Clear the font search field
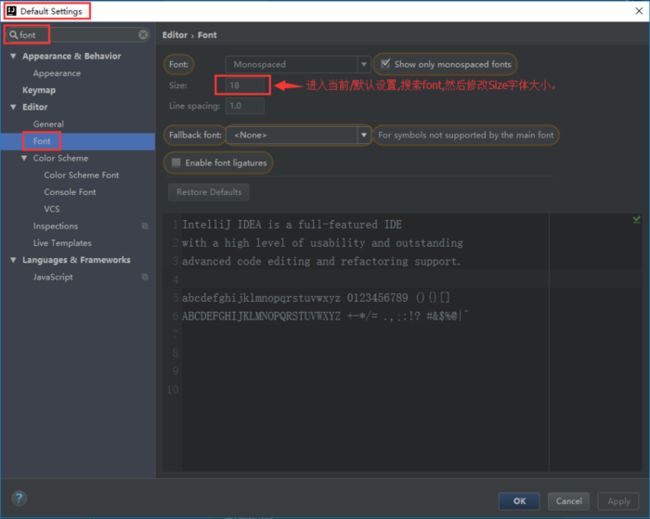This screenshot has height=519, width=650. 143,35
